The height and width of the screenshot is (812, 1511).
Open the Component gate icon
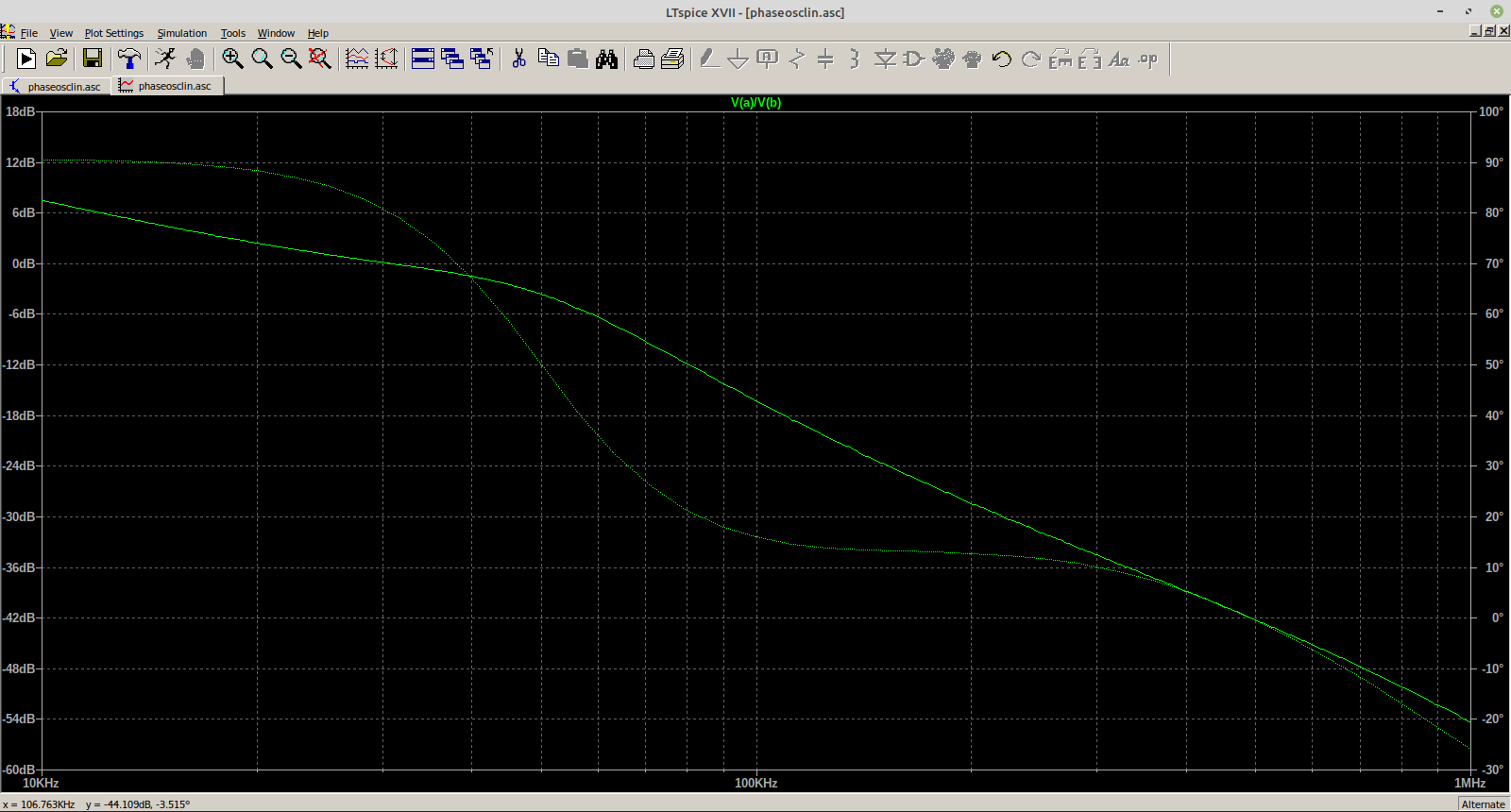(913, 59)
